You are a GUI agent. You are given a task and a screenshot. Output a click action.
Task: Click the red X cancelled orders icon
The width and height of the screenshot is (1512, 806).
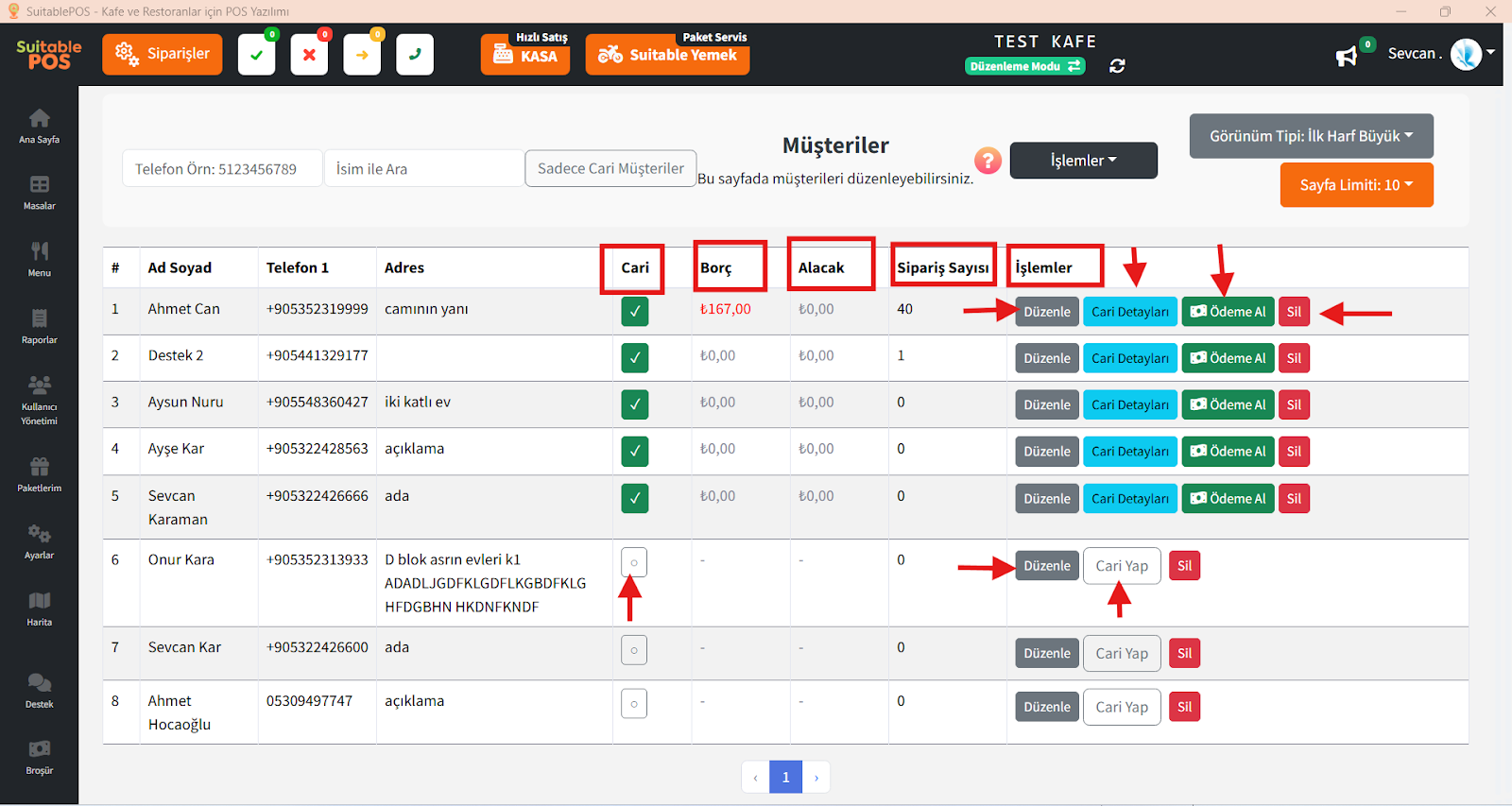(x=309, y=55)
